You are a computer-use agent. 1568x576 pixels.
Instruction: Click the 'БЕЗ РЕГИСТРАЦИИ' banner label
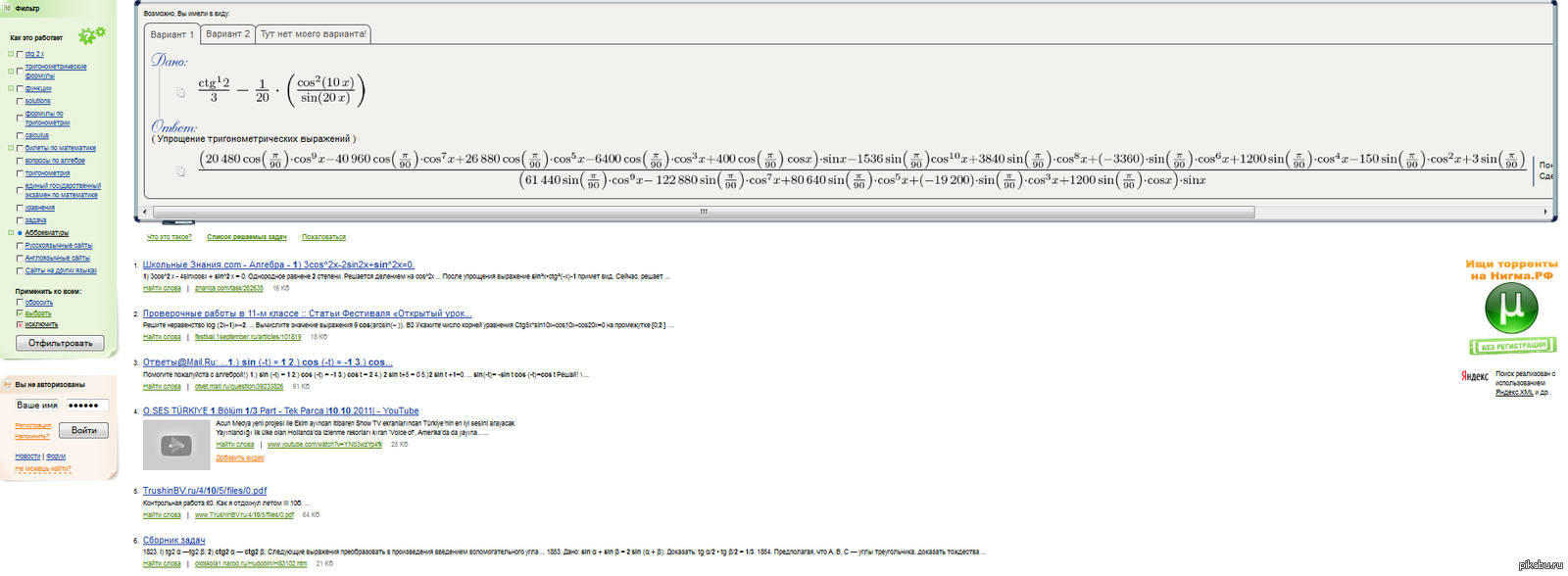pos(1512,346)
